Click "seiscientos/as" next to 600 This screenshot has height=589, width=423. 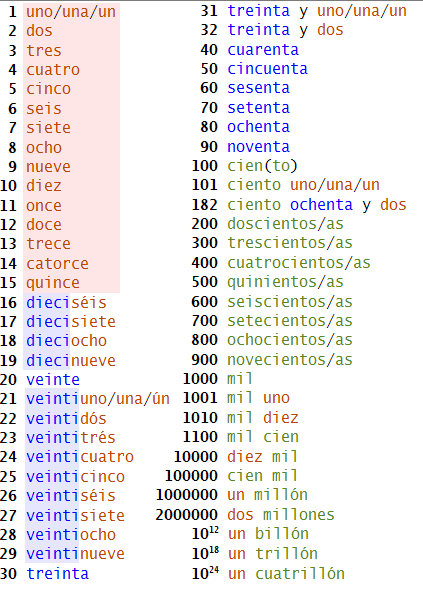(x=290, y=302)
